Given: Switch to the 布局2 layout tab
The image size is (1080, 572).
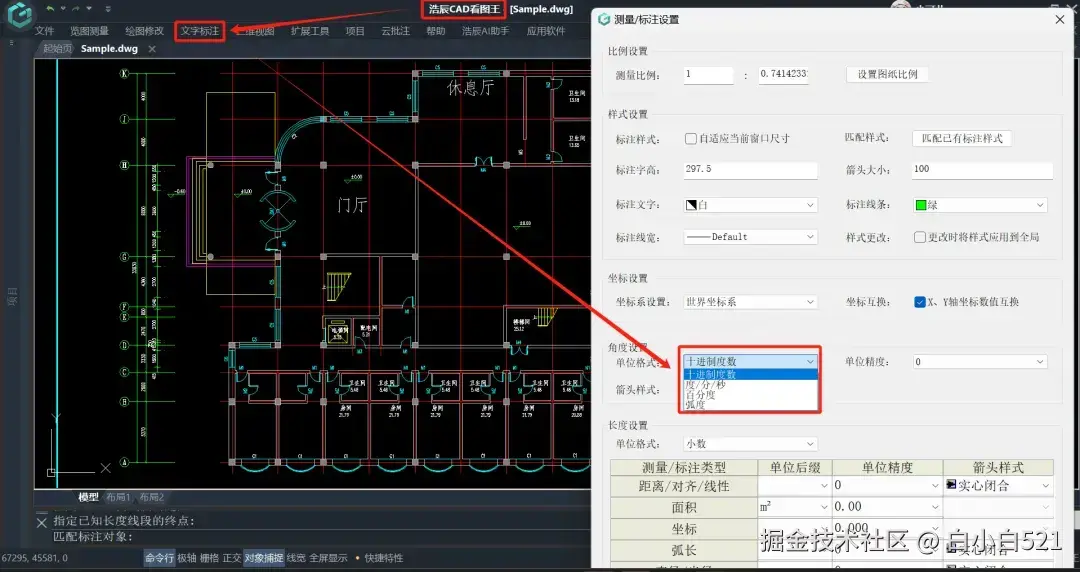Looking at the screenshot, I should (x=152, y=497).
